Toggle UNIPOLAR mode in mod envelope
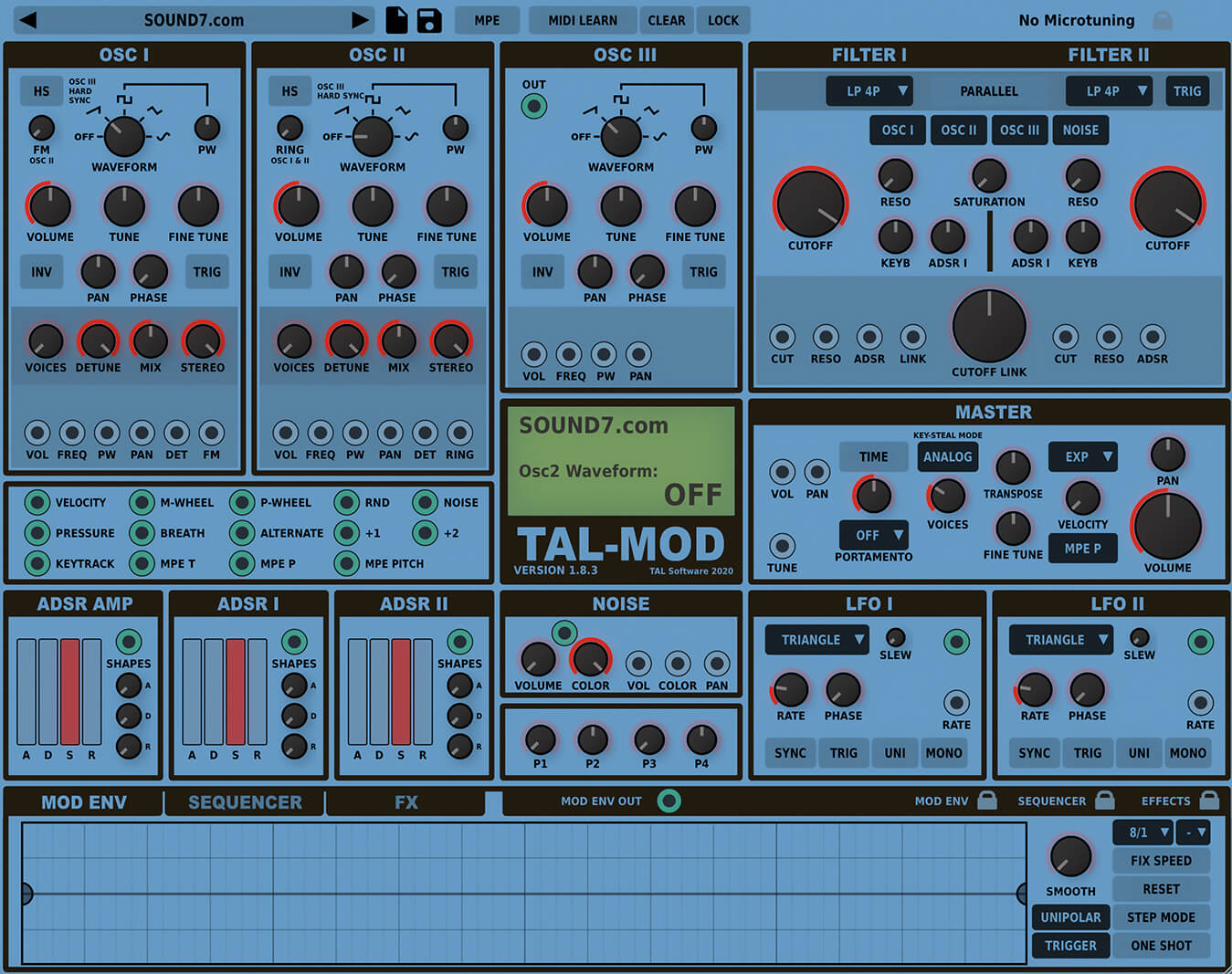The width and height of the screenshot is (1232, 974). [1070, 917]
